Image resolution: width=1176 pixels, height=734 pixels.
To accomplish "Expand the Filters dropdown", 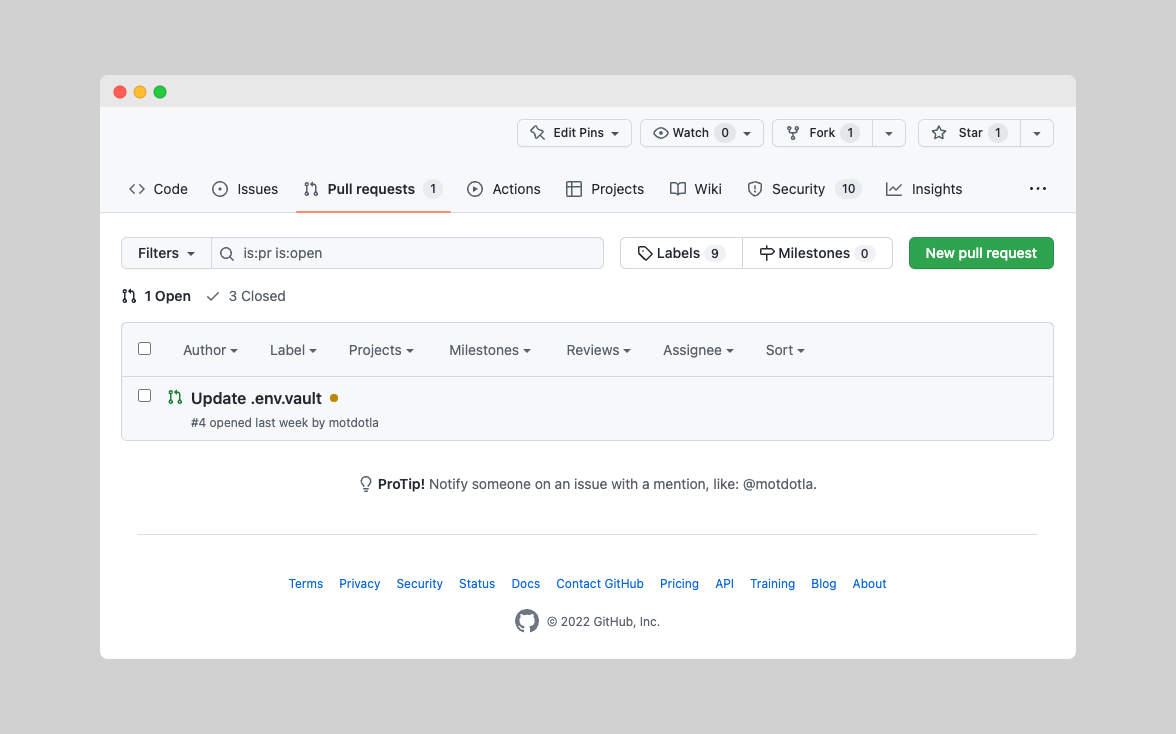I will (166, 253).
